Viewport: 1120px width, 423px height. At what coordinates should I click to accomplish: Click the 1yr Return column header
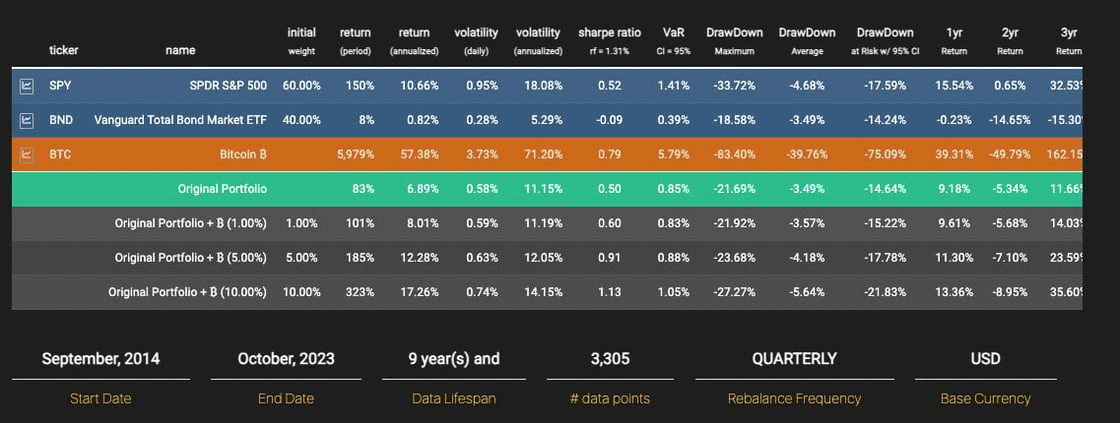954,40
